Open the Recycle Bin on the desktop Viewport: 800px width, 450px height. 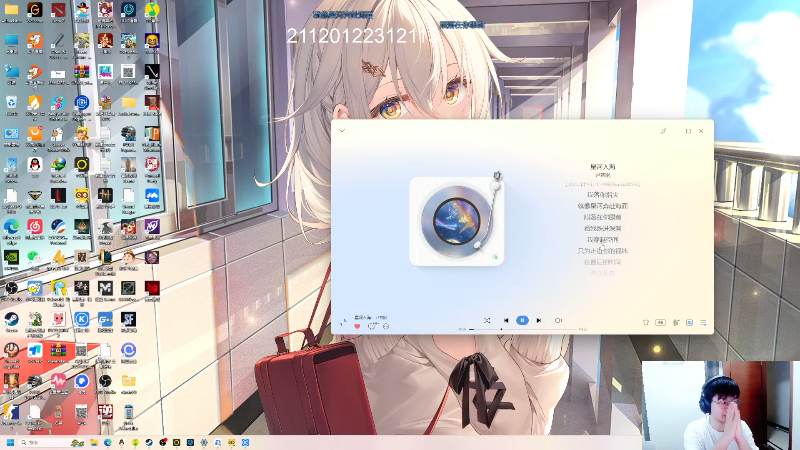click(x=11, y=105)
